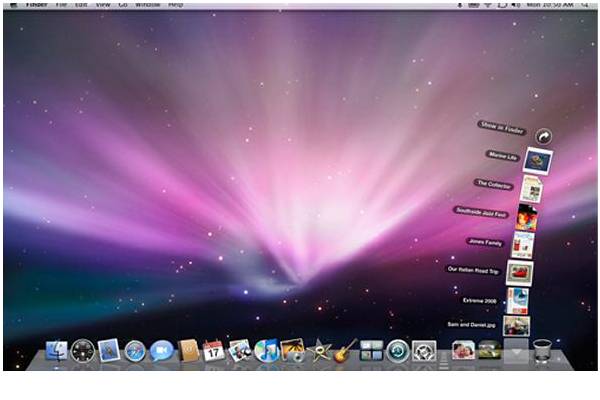Open the Trash in the Dock
This screenshot has height=400, width=600.
pyautogui.click(x=543, y=351)
